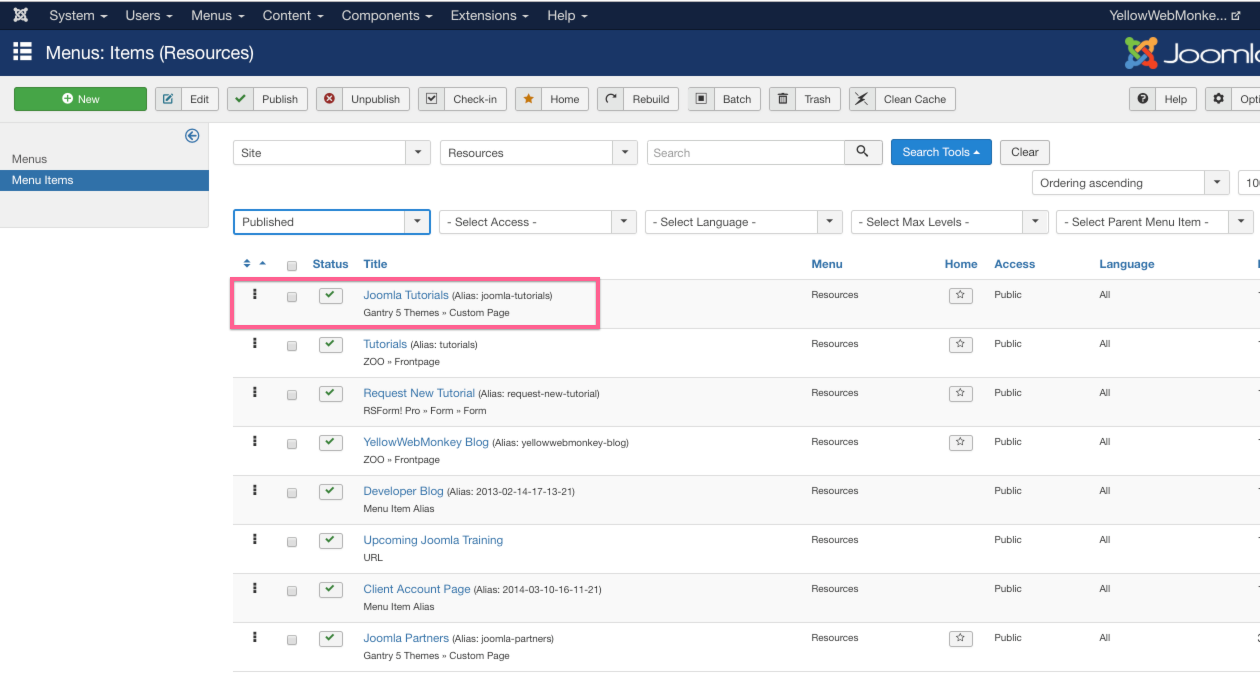
Task: Open the Select Max Levels dropdown
Action: (950, 222)
